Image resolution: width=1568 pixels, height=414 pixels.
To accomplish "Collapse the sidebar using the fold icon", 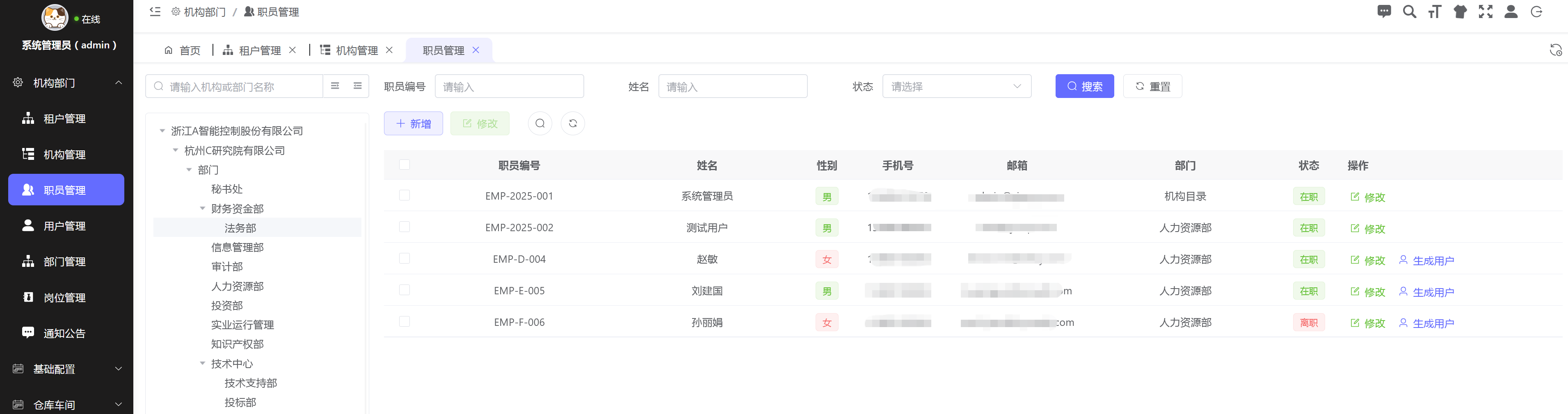I will 155,11.
